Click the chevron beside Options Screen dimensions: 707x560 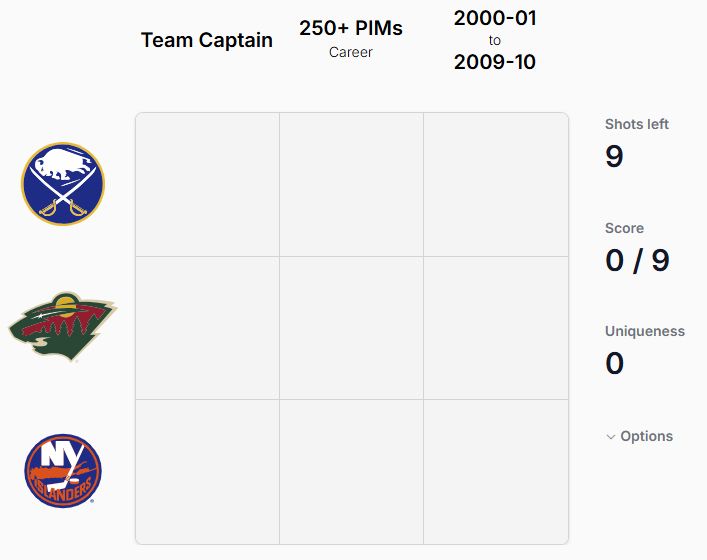tap(611, 436)
